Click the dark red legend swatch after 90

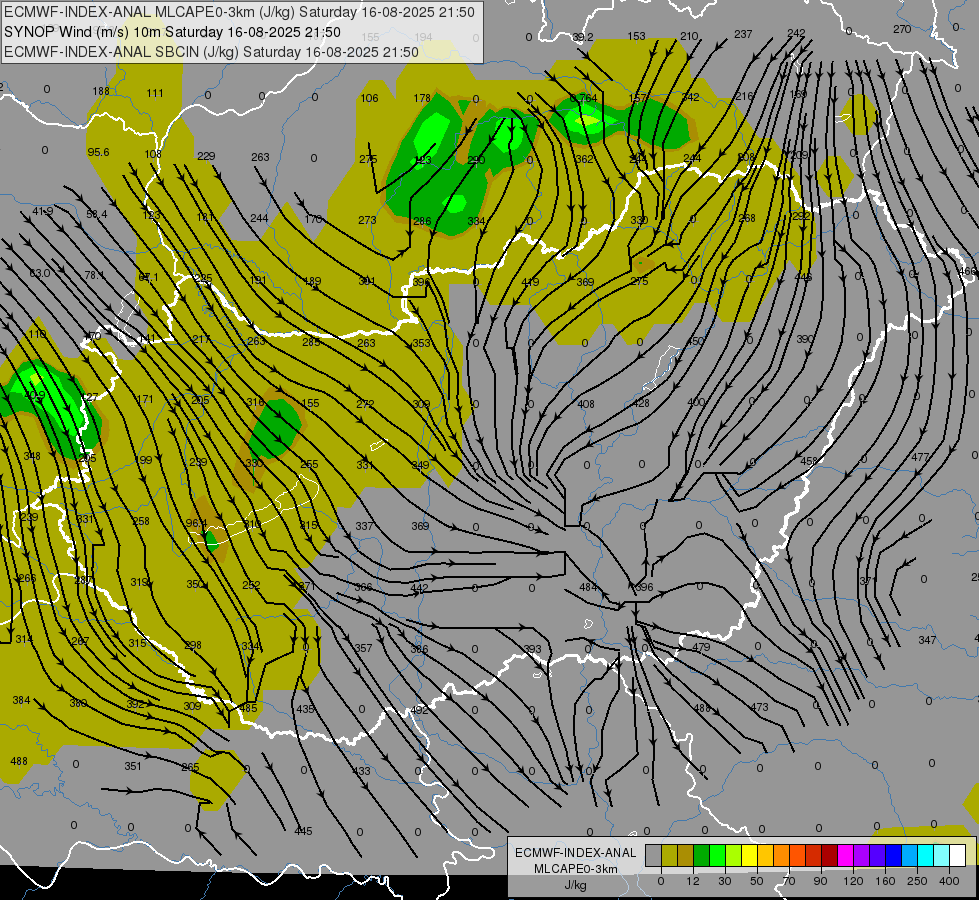point(829,855)
